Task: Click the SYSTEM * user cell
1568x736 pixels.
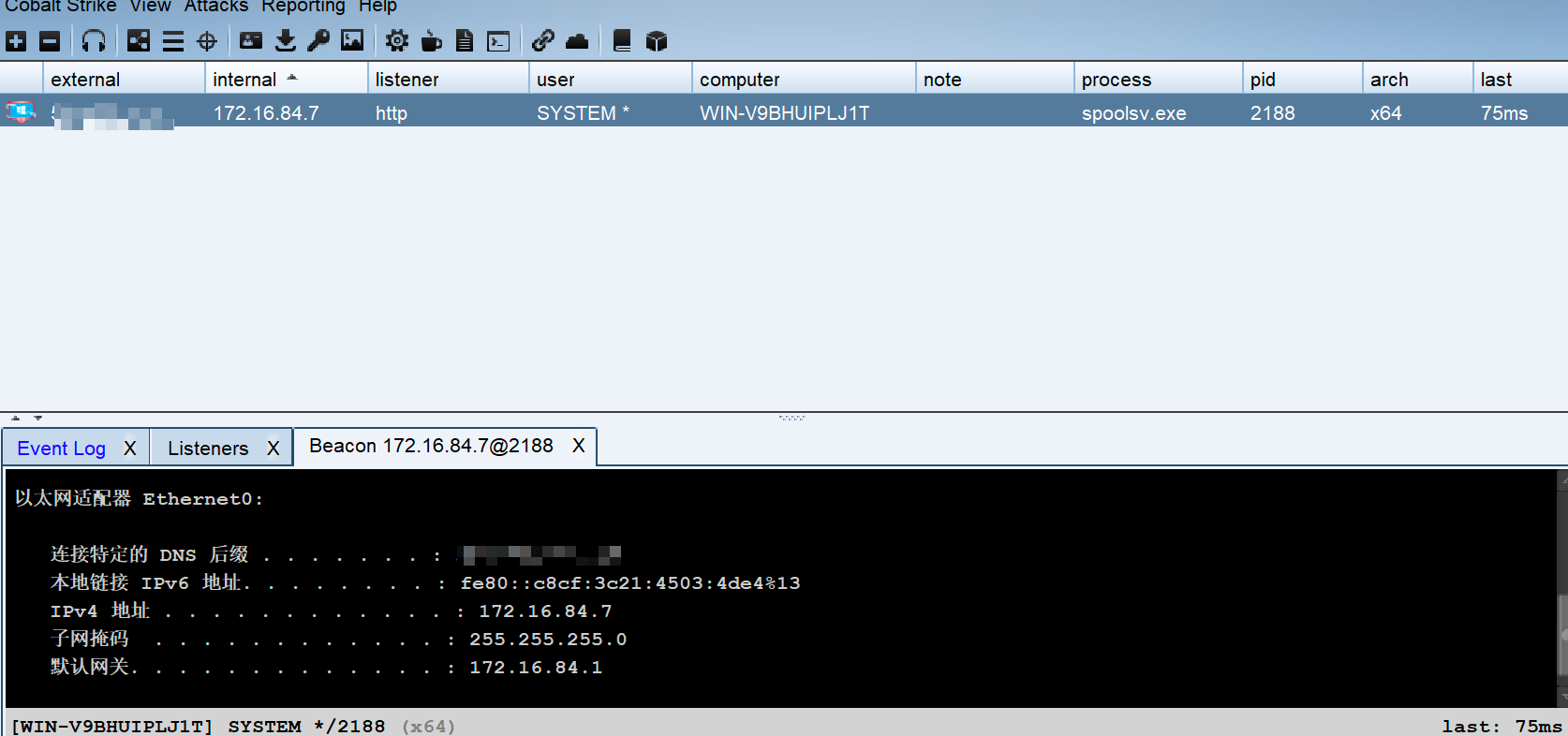Action: pyautogui.click(x=583, y=113)
